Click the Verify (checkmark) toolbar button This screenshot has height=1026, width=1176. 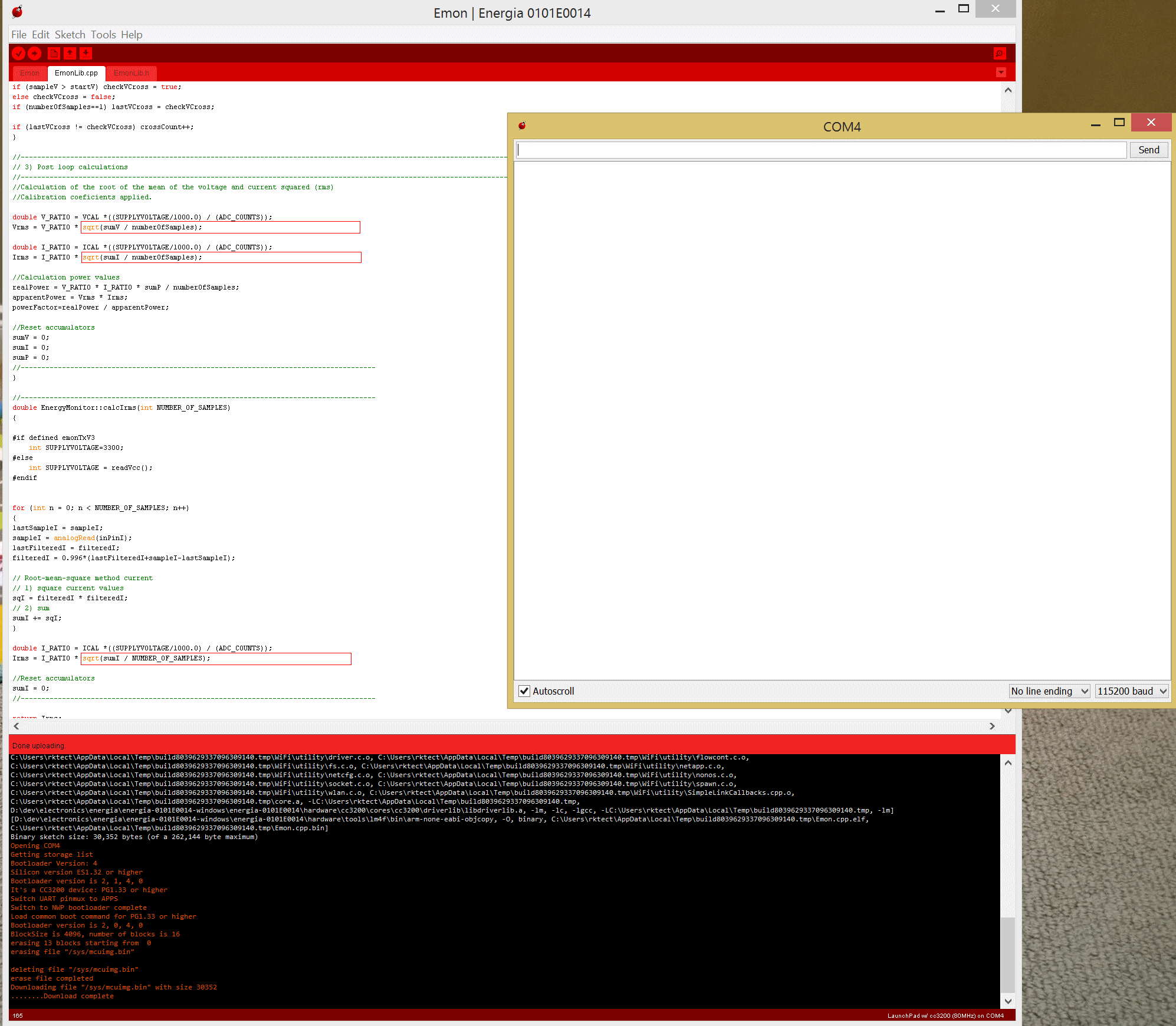(19, 54)
